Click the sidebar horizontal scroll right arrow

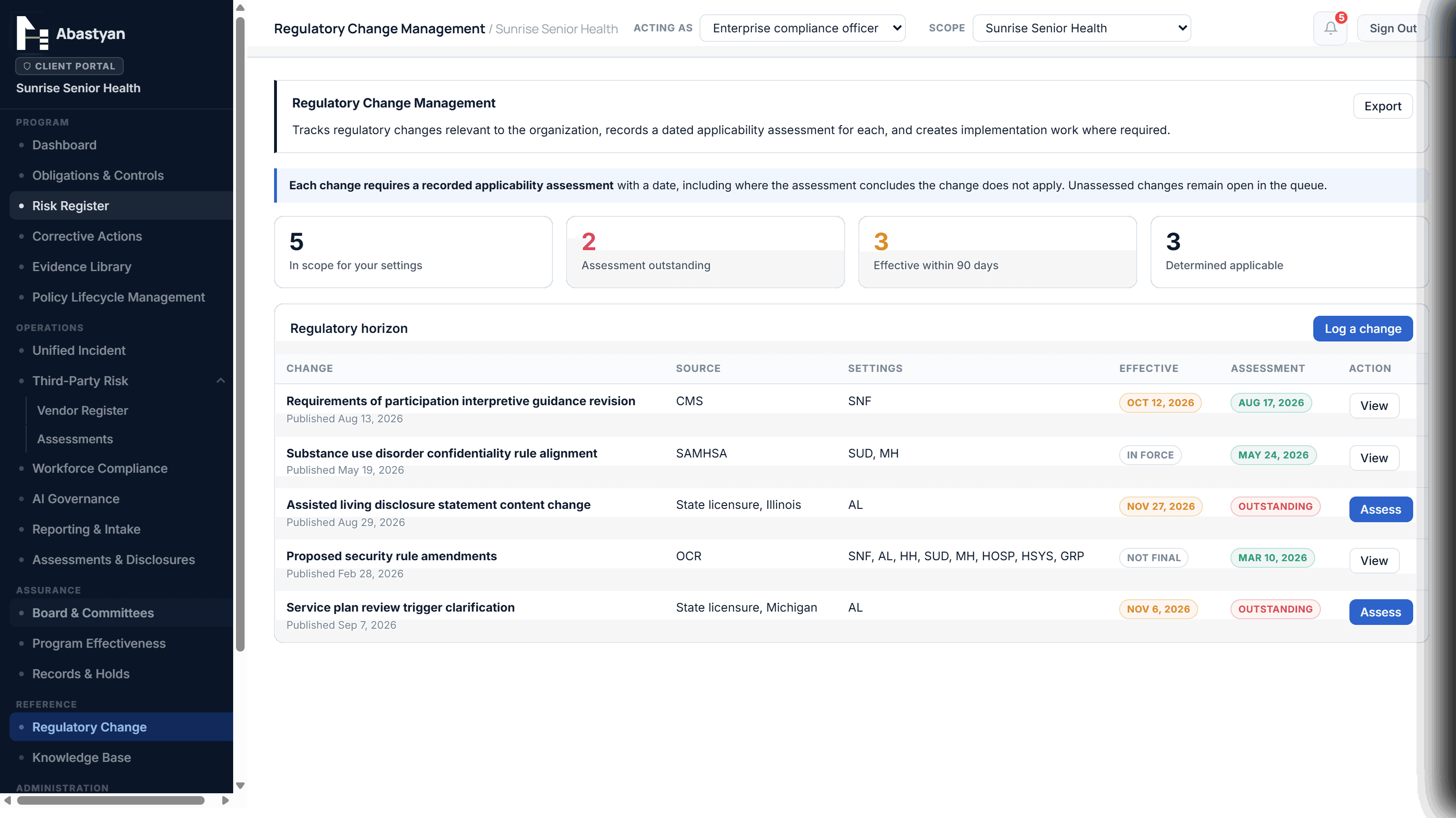click(225, 800)
